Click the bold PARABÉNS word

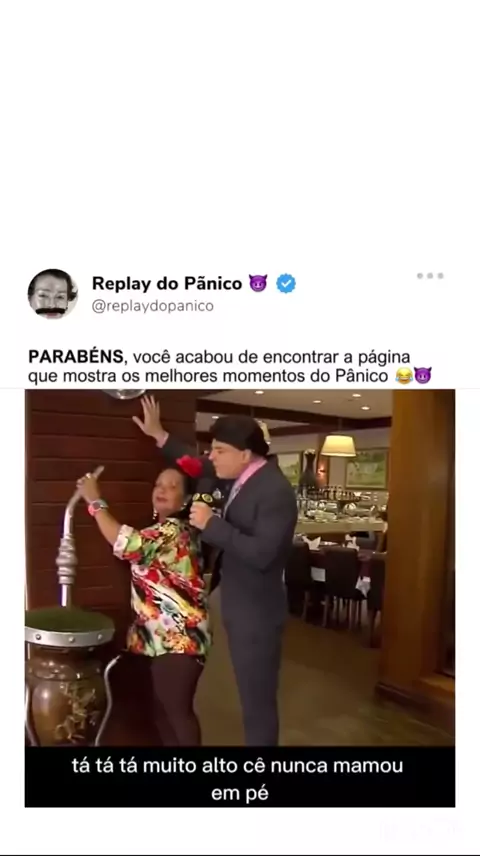coord(76,356)
